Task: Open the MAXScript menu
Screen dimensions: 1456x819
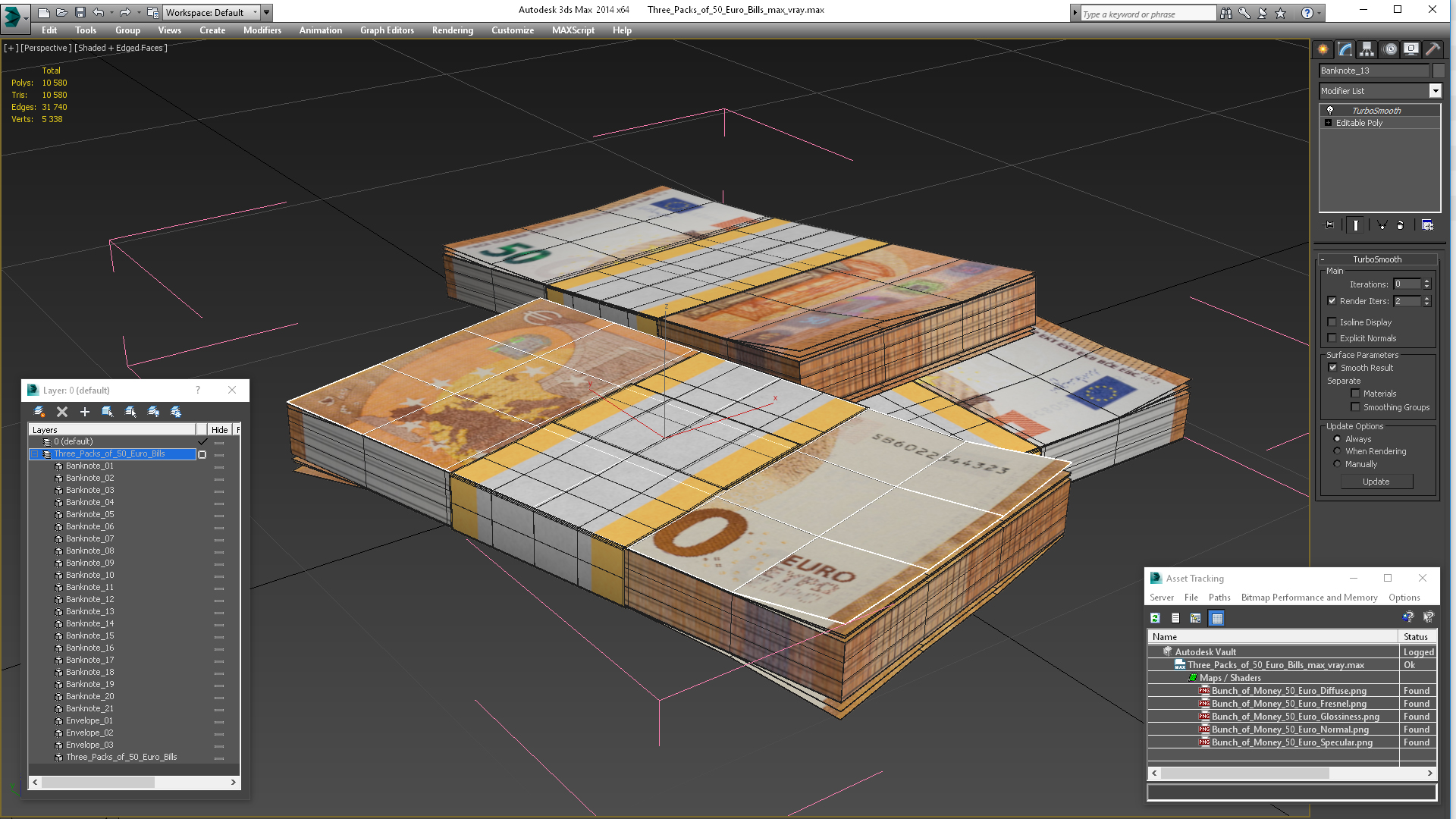Action: [x=573, y=30]
